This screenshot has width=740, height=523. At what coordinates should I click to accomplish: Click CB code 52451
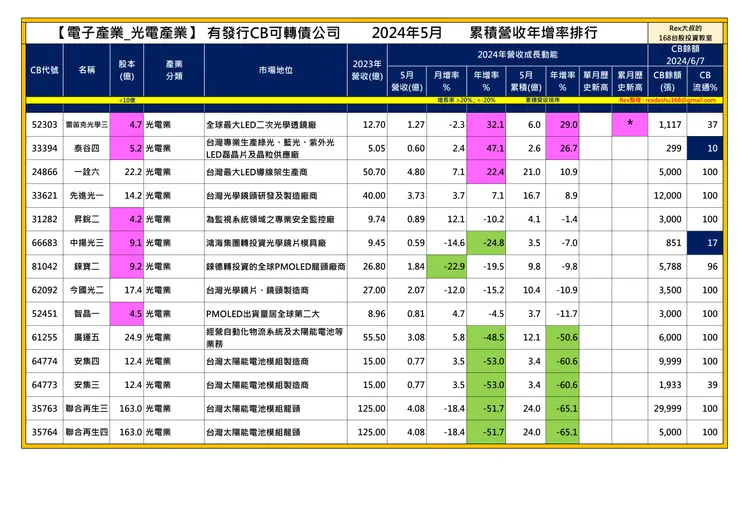tap(44, 313)
